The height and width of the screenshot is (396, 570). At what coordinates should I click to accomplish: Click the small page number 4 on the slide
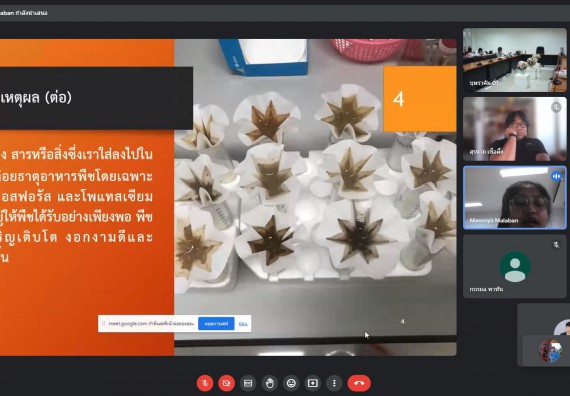(402, 321)
